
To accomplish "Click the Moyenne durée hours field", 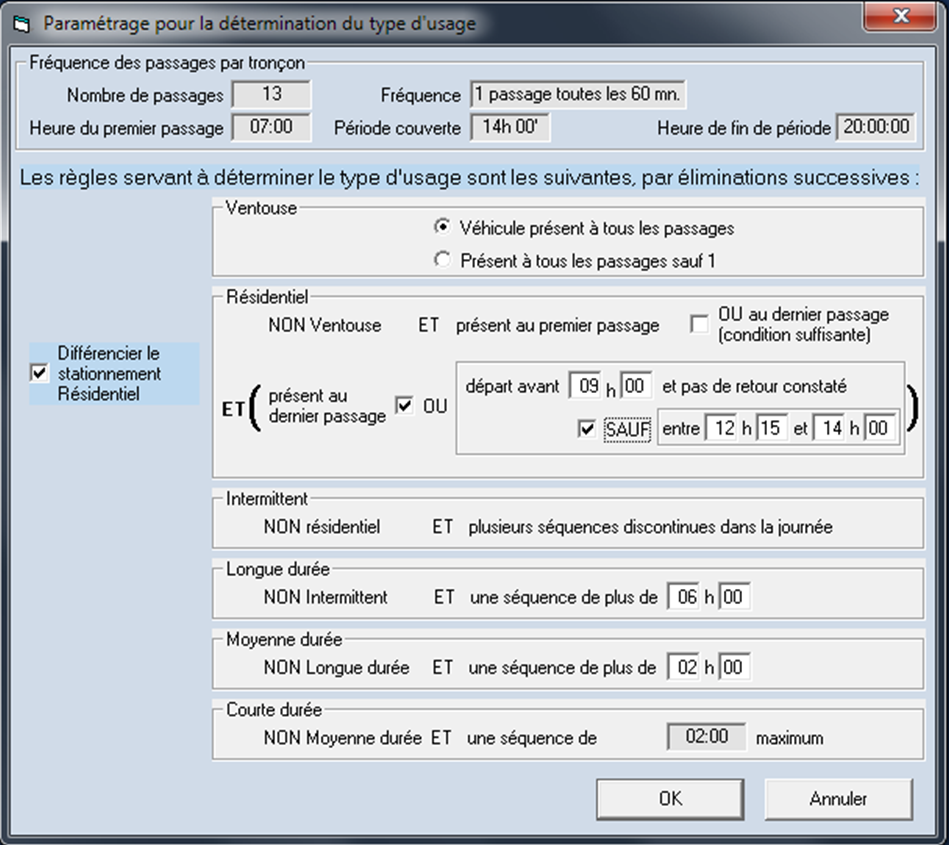I will tap(684, 667).
